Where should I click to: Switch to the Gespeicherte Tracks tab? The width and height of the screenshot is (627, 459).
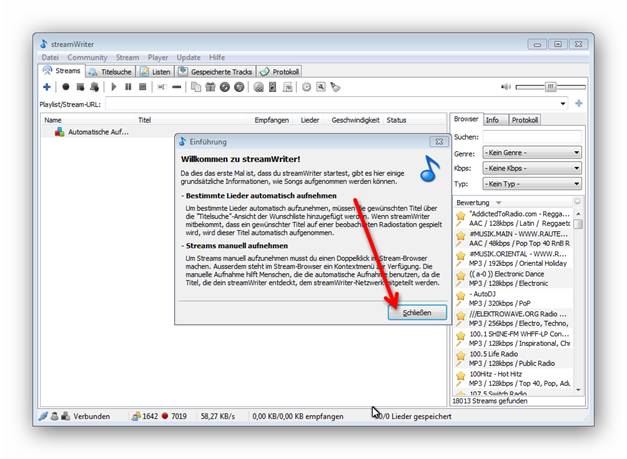[216, 72]
